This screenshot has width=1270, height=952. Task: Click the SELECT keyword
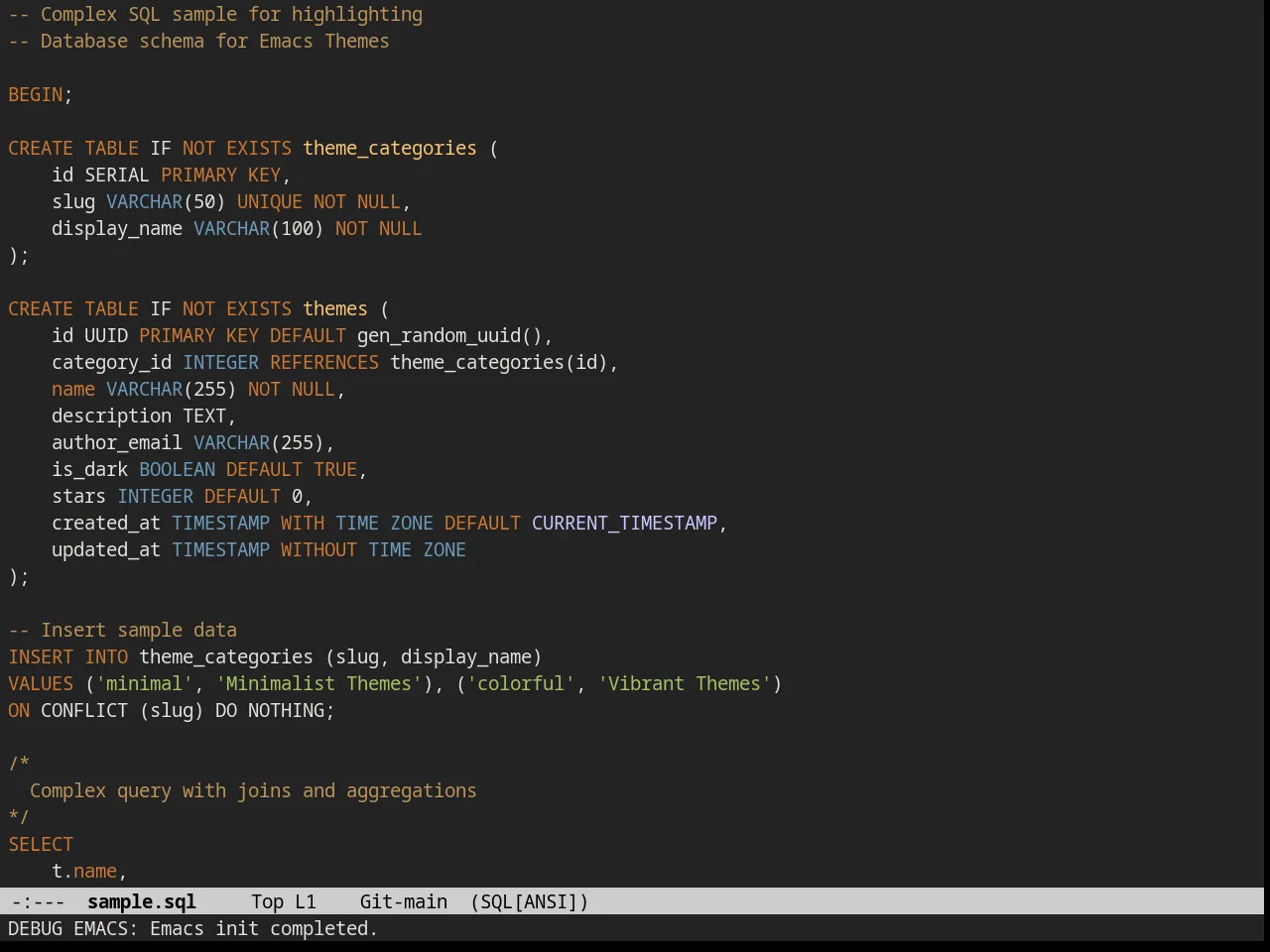click(x=41, y=844)
